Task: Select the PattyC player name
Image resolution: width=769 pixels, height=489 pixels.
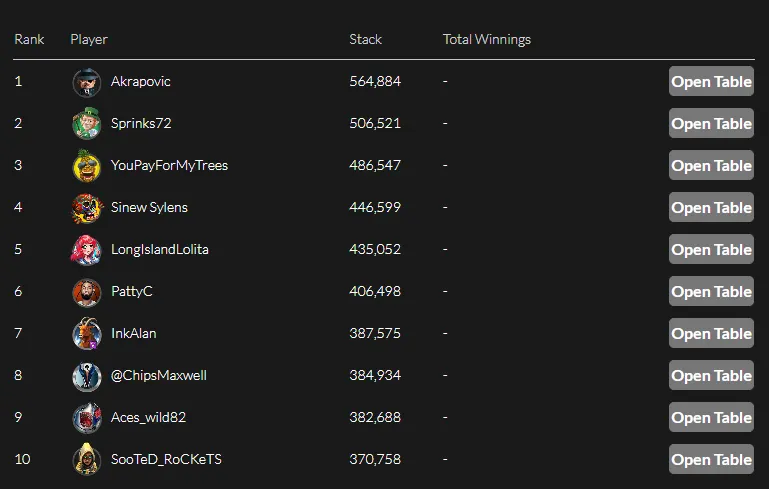Action: [x=132, y=292]
